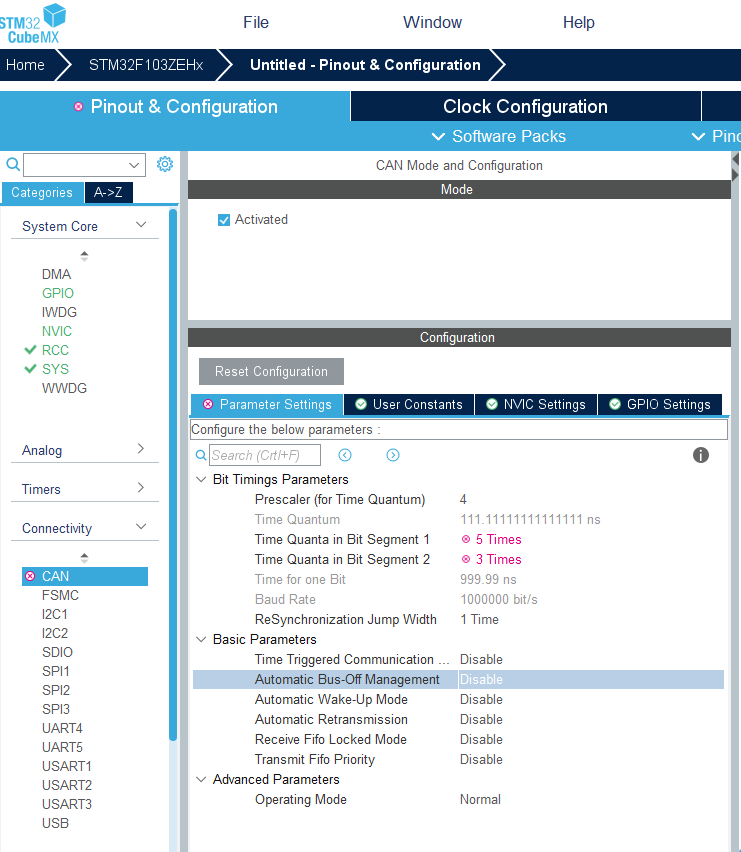This screenshot has width=741, height=852.
Task: Expand the Analog category
Action: 141,449
